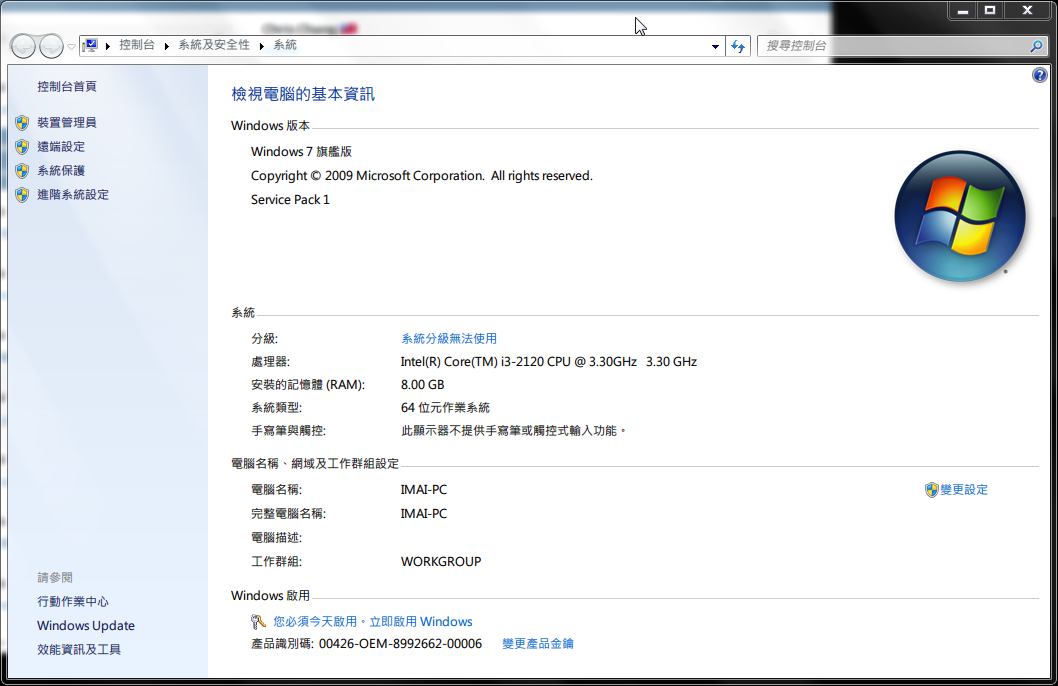Open 行動作業中心 link
Screen dimensions: 1058x686
(73, 602)
